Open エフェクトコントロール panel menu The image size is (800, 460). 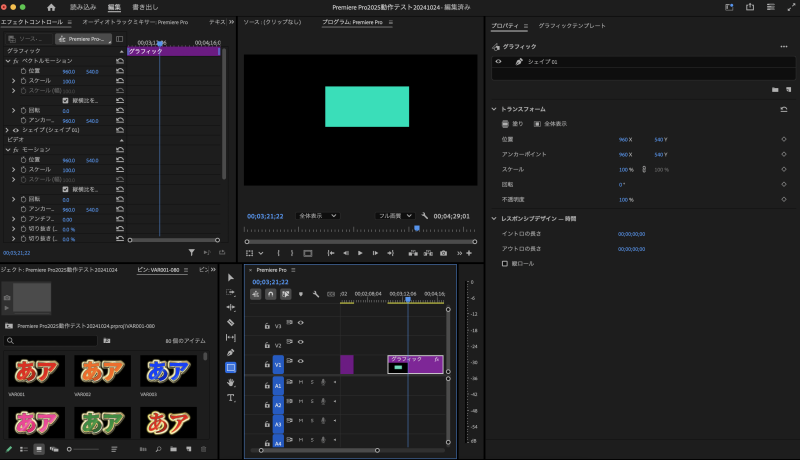(x=69, y=22)
